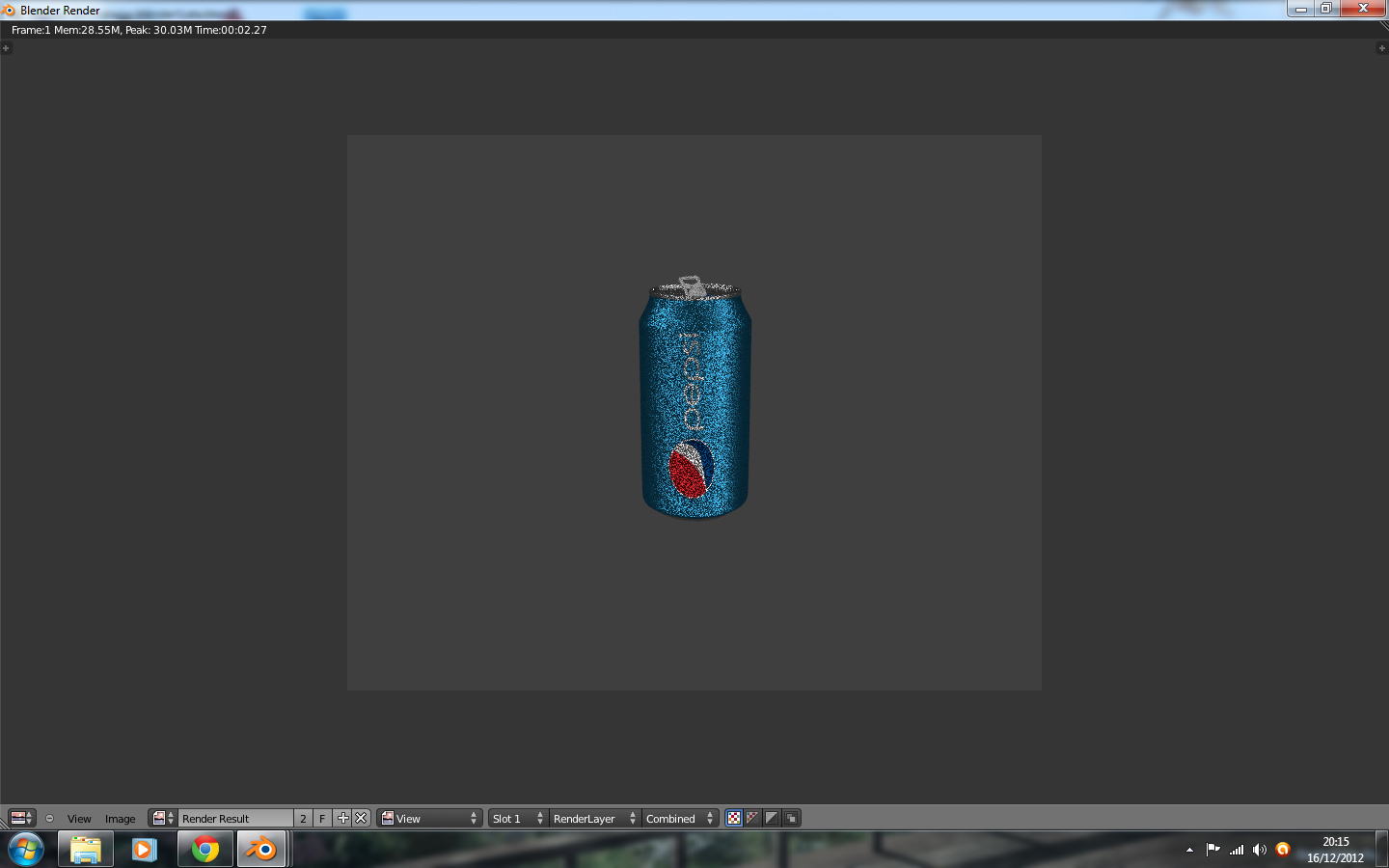Open the editor type selector icon
This screenshot has width=1389, height=868.
21,818
